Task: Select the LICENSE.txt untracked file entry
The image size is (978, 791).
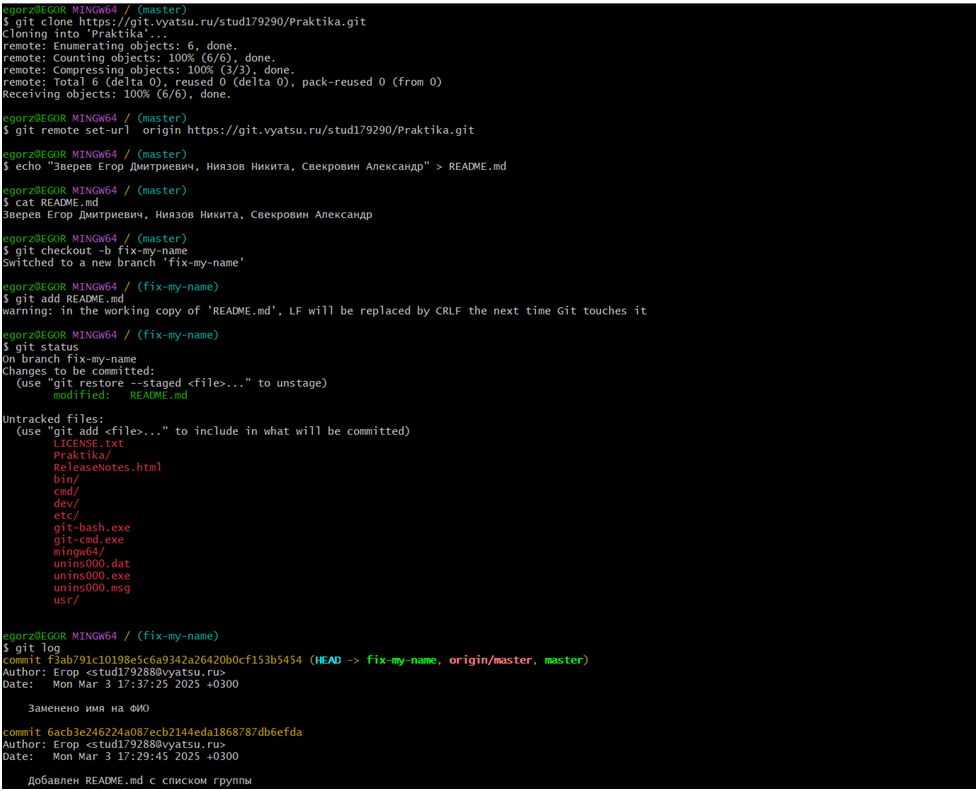Action: click(89, 443)
